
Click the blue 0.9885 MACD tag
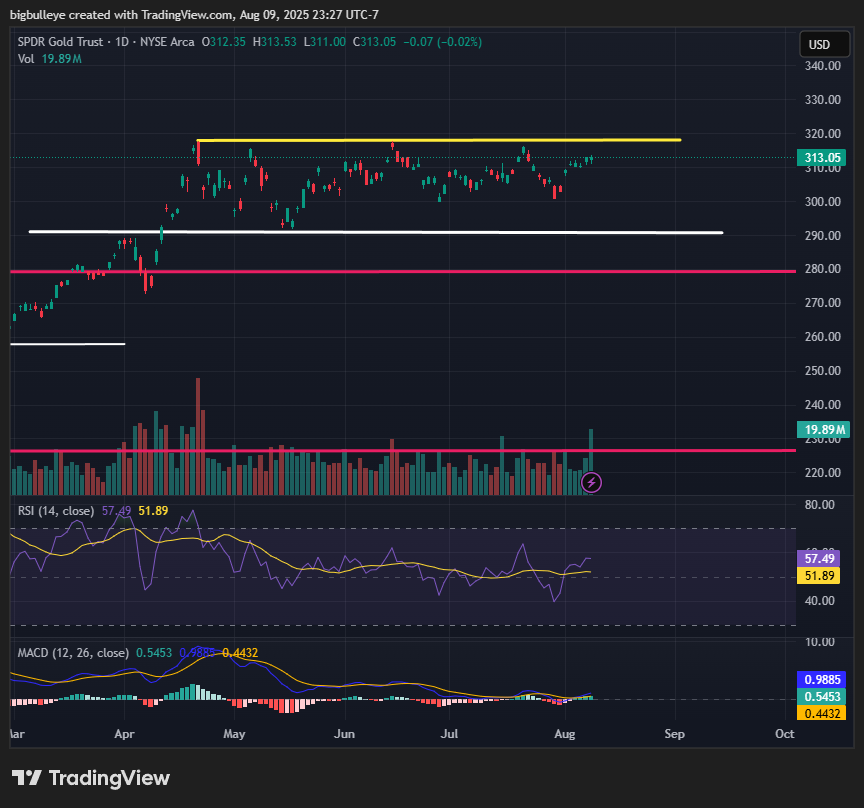pos(822,680)
